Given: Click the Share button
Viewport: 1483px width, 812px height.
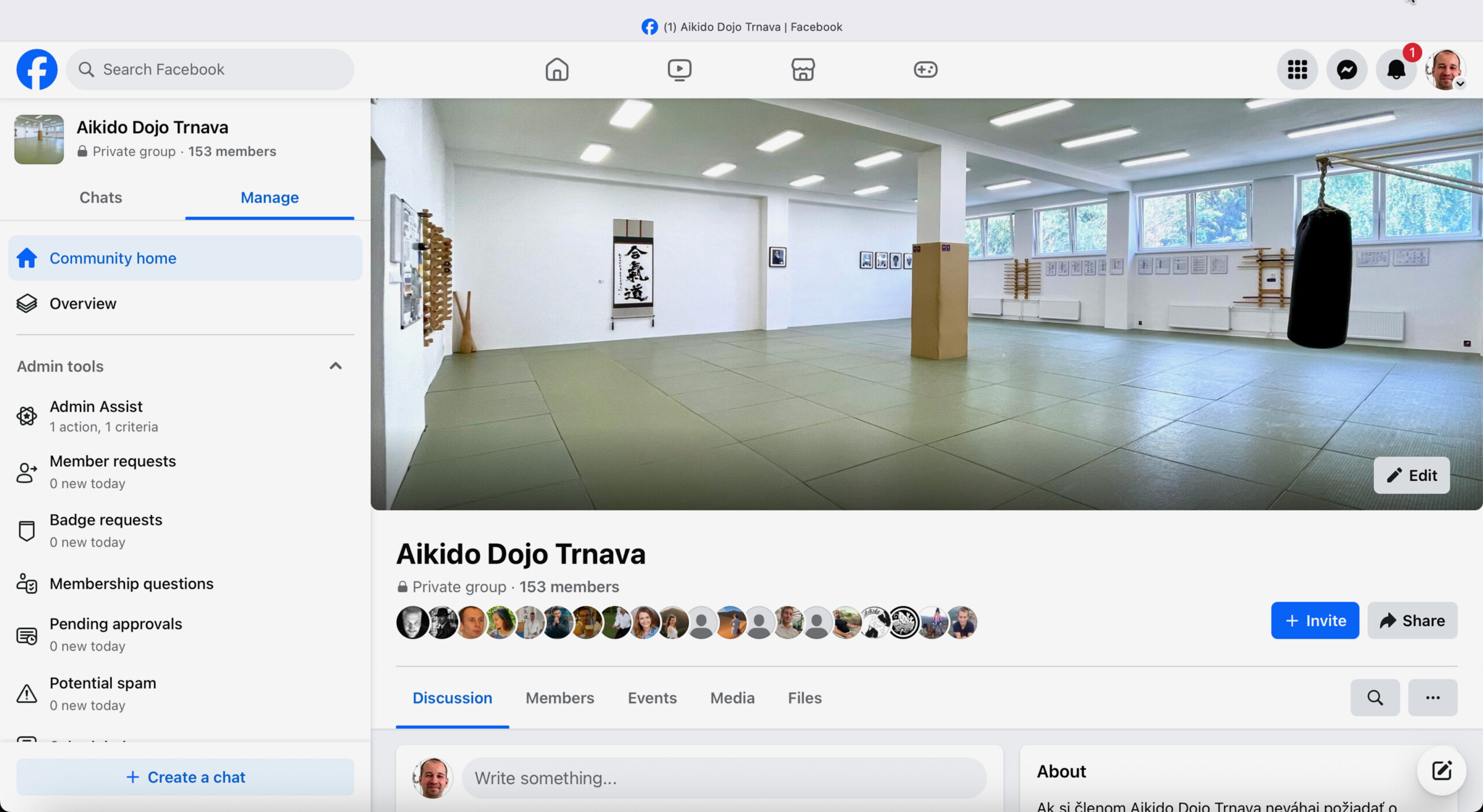Looking at the screenshot, I should click(1412, 621).
